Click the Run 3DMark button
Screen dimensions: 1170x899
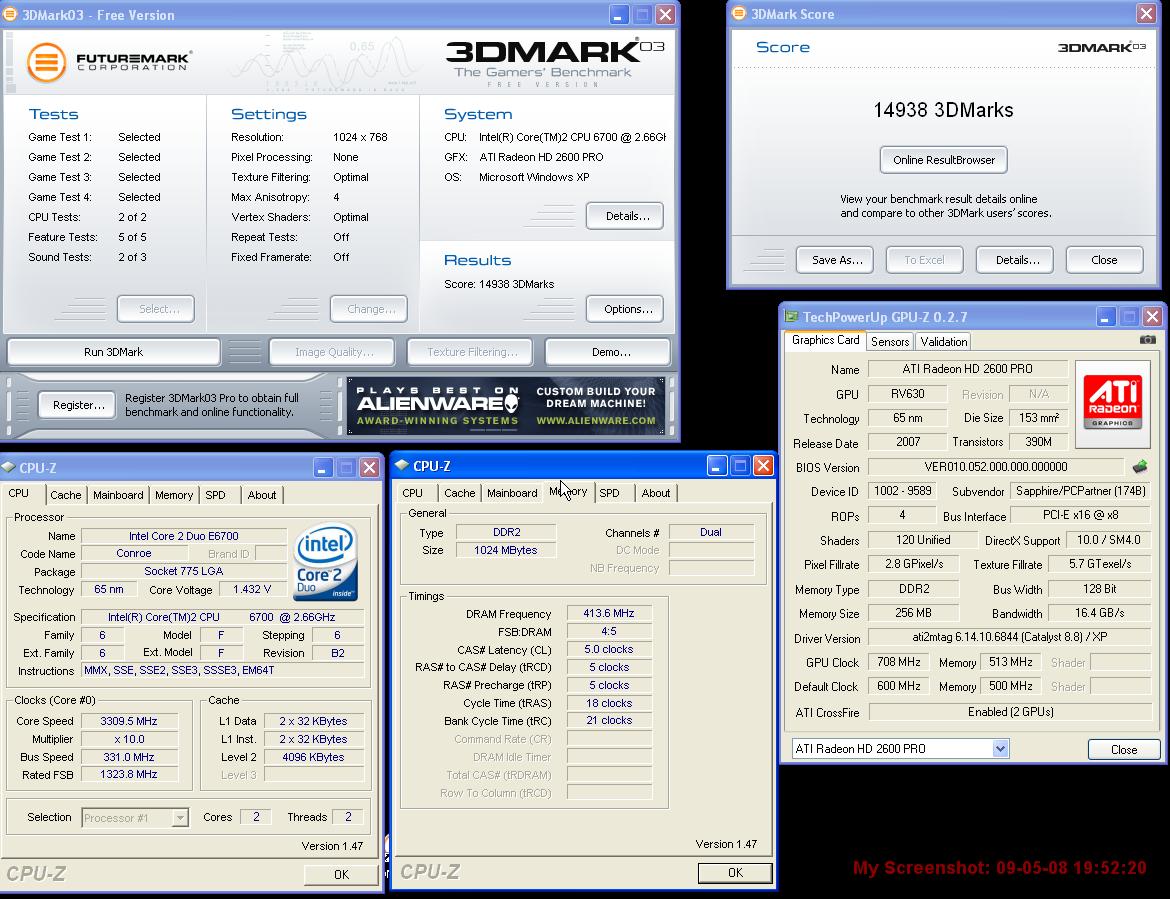point(113,352)
